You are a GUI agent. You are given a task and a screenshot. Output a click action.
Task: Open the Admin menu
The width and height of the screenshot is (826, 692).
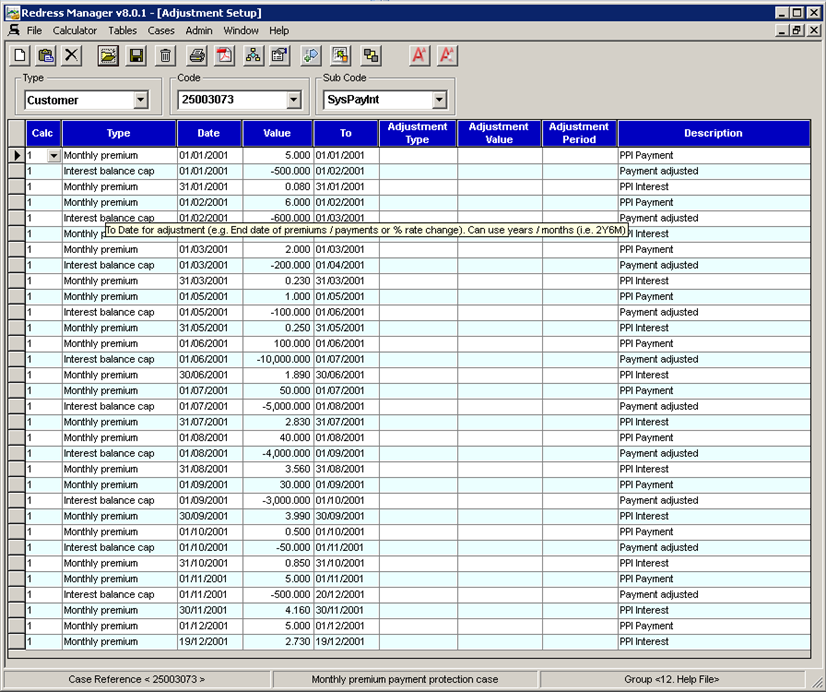pos(199,31)
